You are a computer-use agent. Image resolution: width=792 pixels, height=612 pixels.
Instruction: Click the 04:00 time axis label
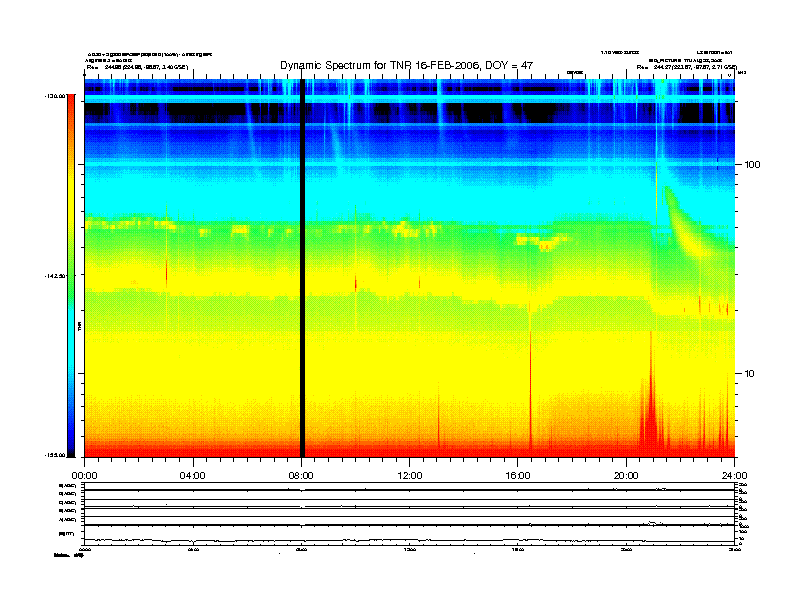(193, 476)
